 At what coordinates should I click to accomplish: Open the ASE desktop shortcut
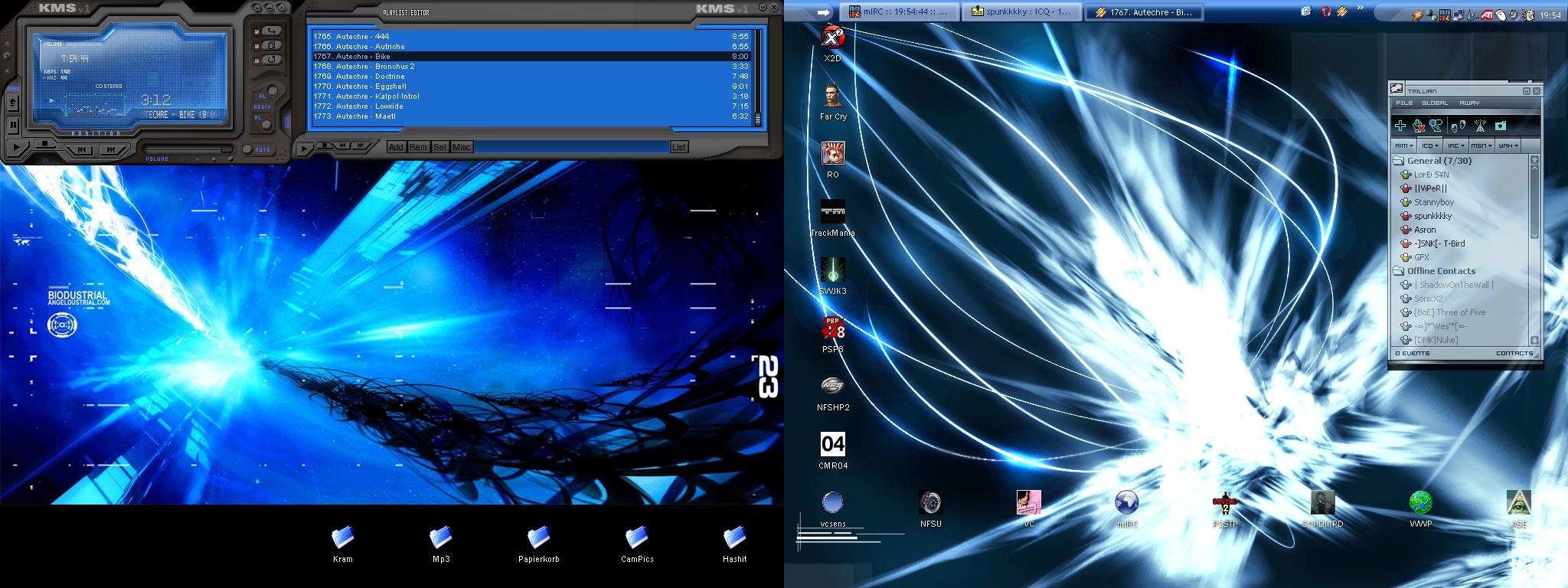coord(1518,509)
